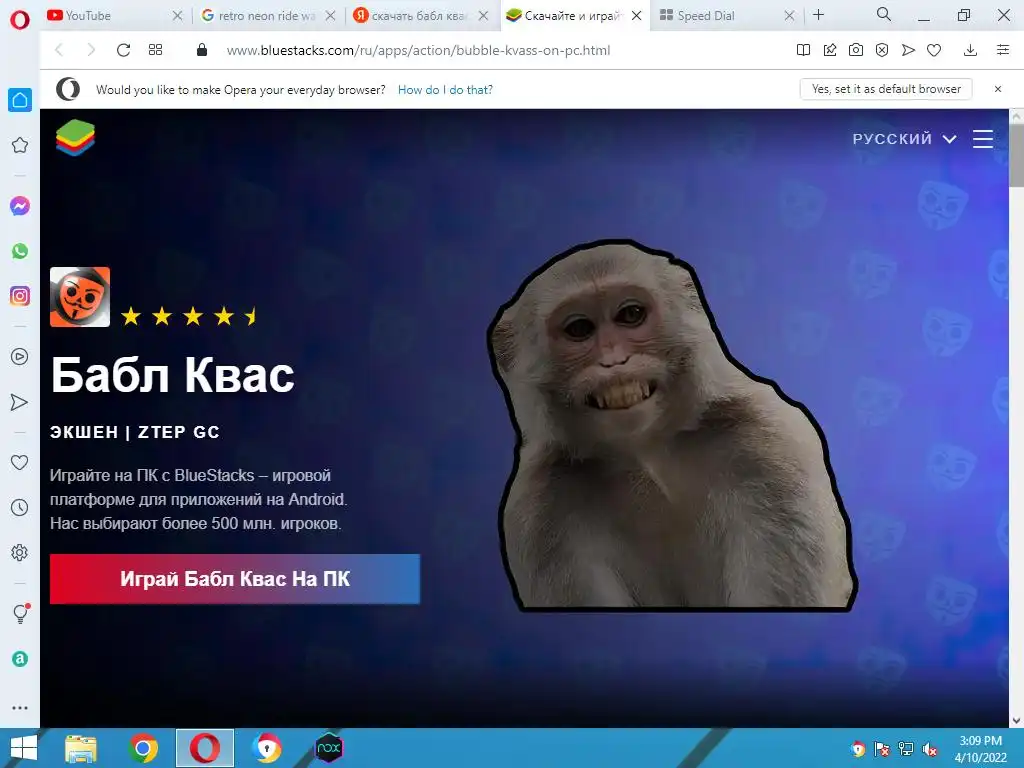Image resolution: width=1024 pixels, height=768 pixels.
Task: Open the BlueStacks hamburger menu
Action: [x=983, y=138]
